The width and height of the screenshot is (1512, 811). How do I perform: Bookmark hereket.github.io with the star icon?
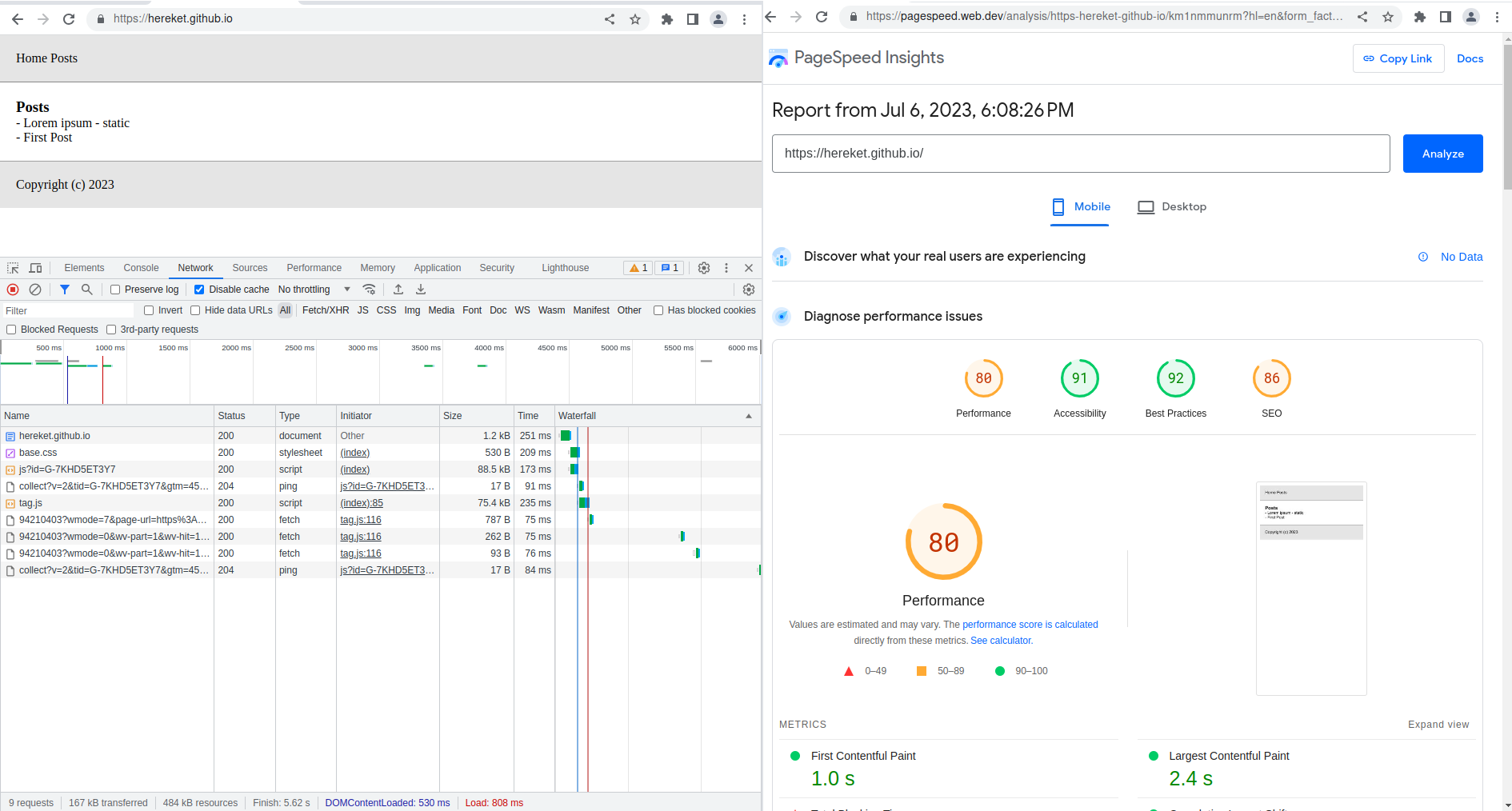click(x=635, y=19)
